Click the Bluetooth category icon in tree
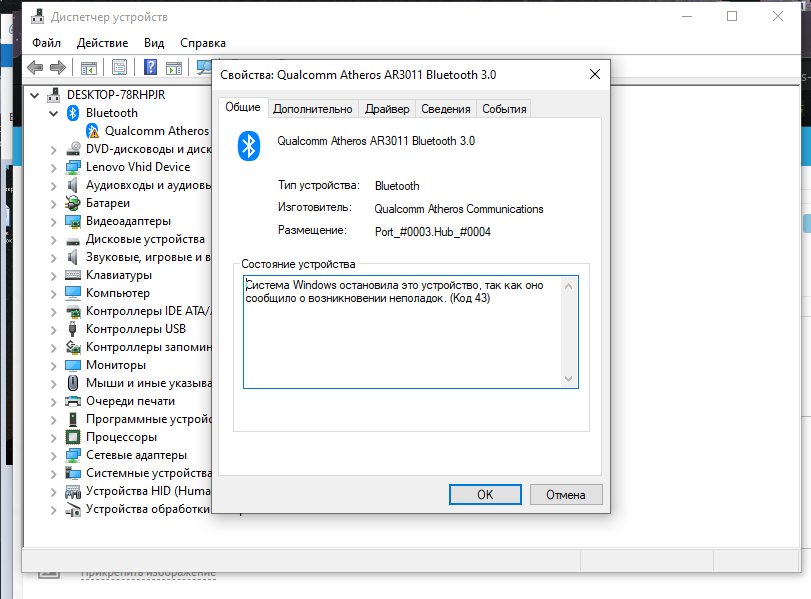Viewport: 811px width, 599px height. tap(73, 113)
